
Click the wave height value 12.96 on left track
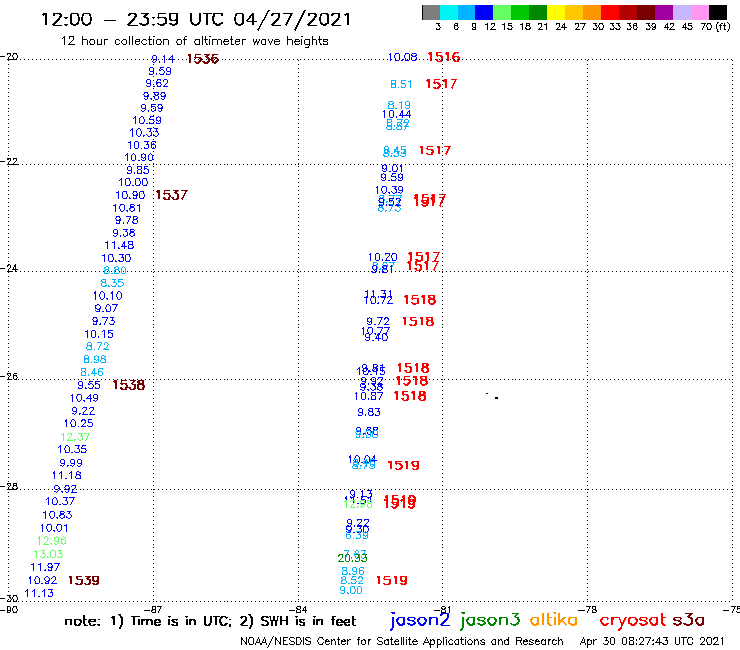(x=52, y=541)
